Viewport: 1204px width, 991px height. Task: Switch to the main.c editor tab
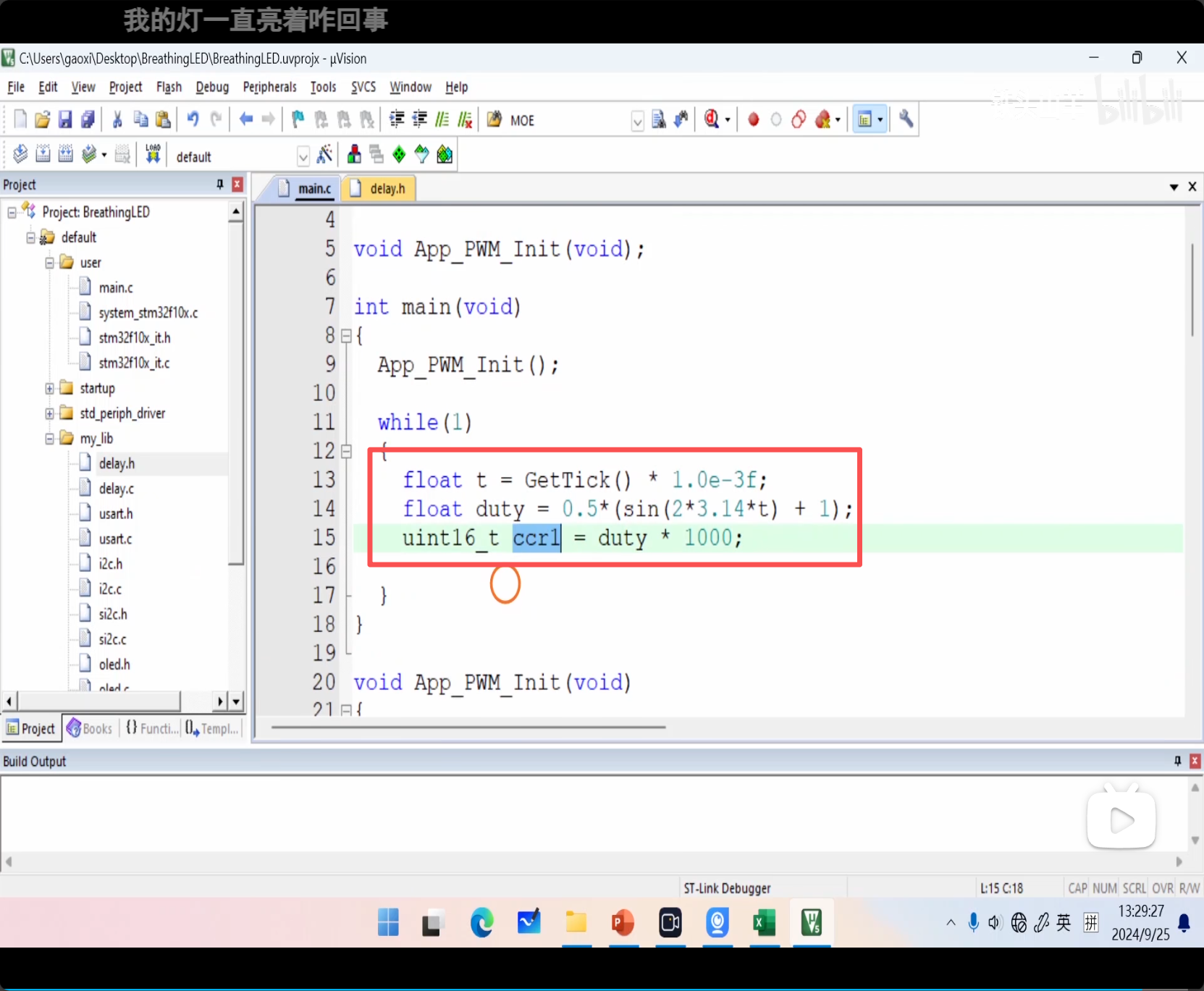(x=306, y=188)
